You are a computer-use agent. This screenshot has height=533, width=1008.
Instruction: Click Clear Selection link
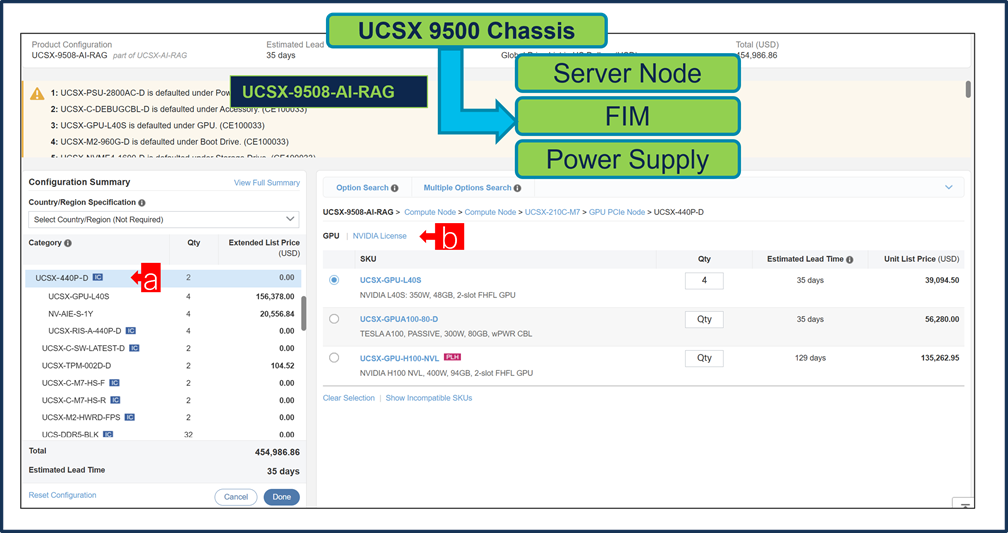coord(348,399)
